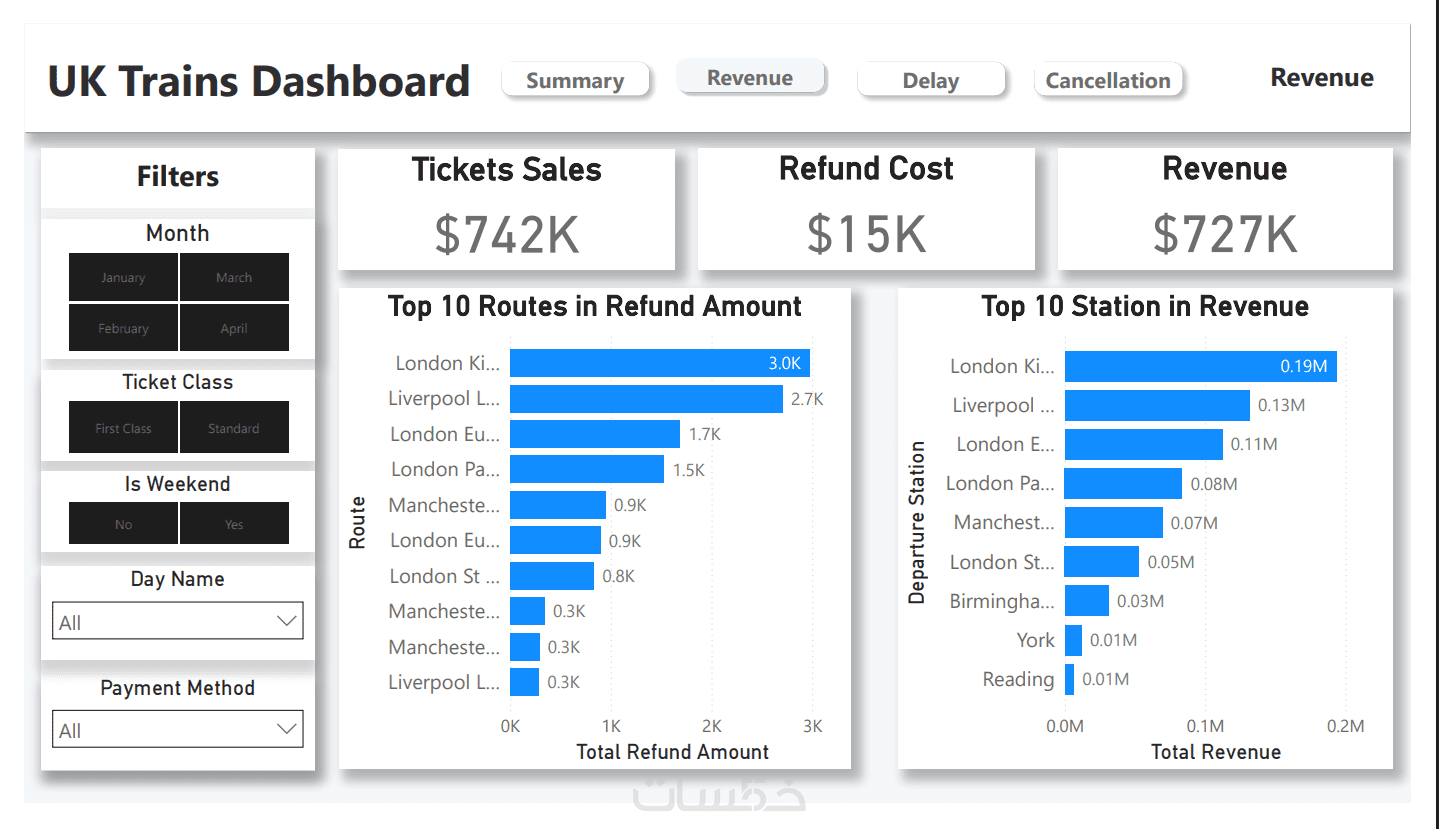Filter by Standard ticket class

[234, 427]
